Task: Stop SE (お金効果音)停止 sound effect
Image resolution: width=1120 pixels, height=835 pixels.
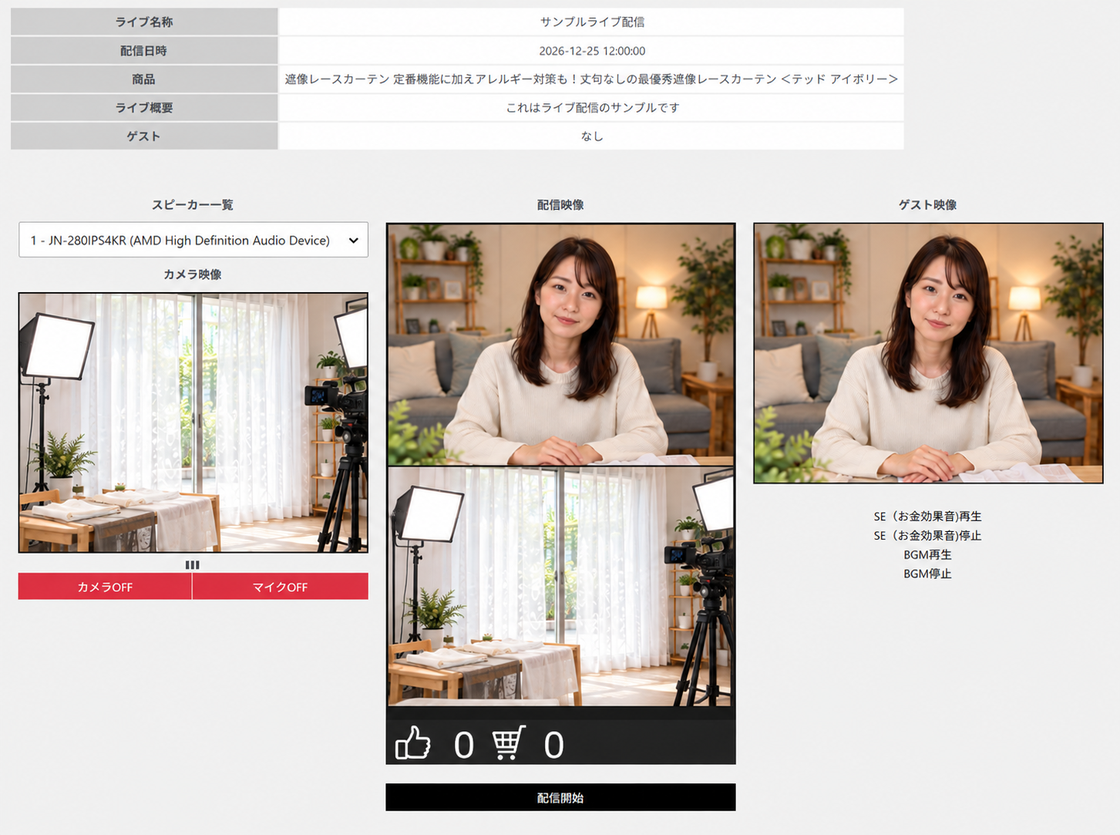Action: (x=927, y=535)
